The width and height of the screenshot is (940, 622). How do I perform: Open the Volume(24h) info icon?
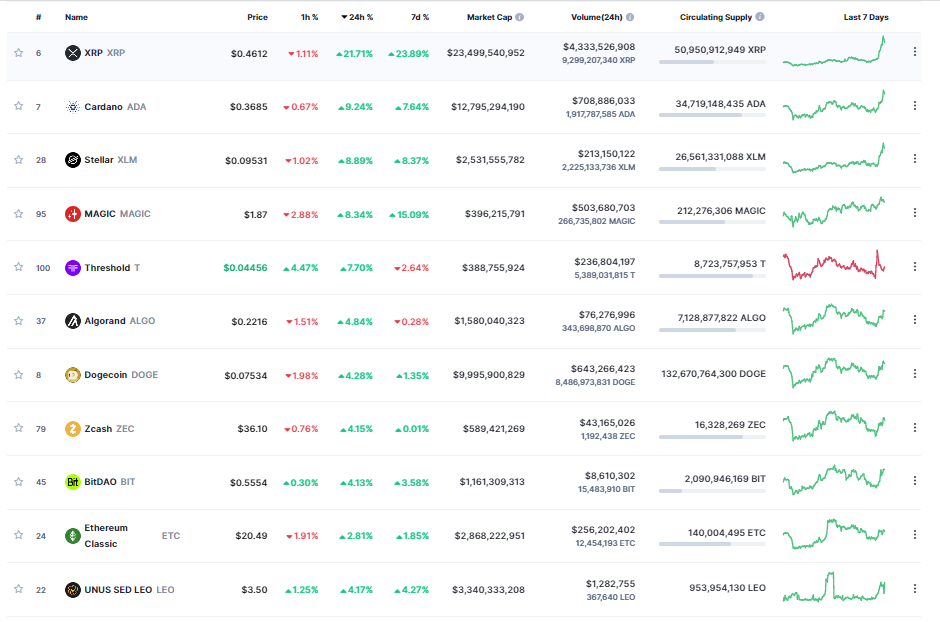pos(630,17)
